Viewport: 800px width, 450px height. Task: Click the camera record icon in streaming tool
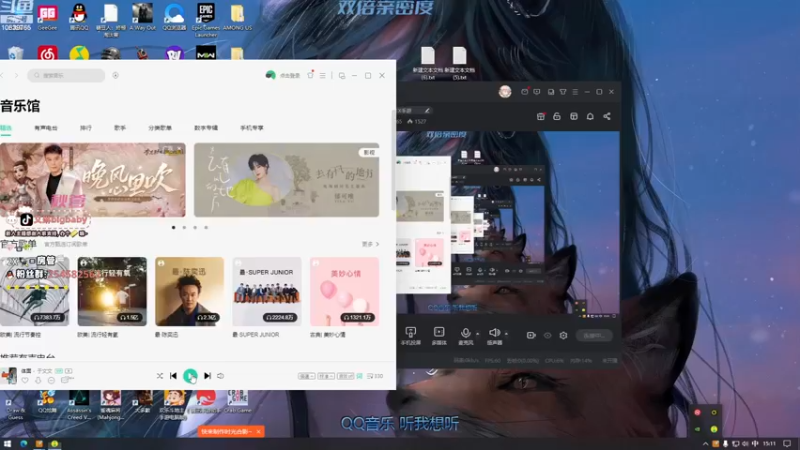pos(531,335)
